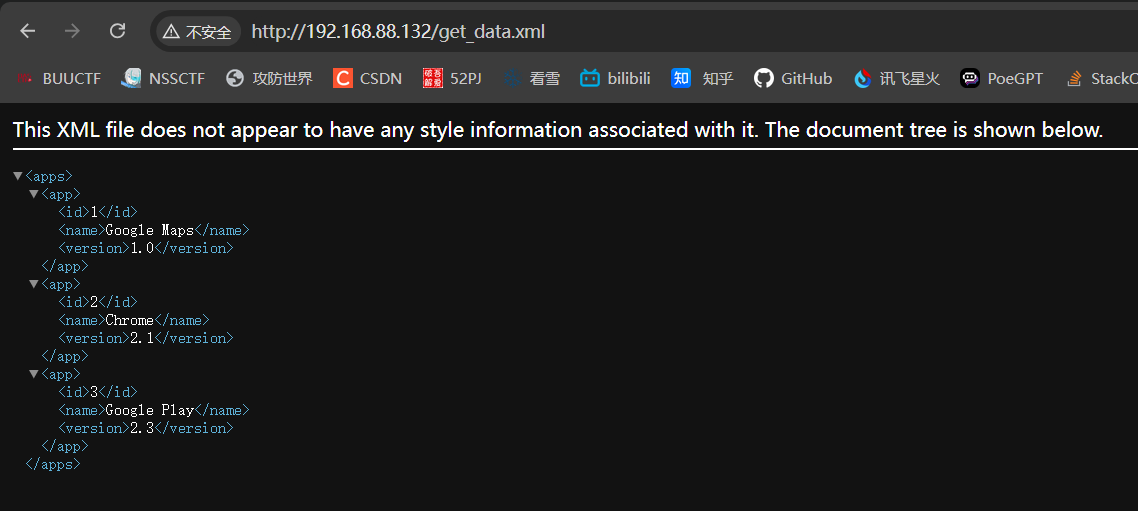Click the browser back arrow

pyautogui.click(x=27, y=31)
